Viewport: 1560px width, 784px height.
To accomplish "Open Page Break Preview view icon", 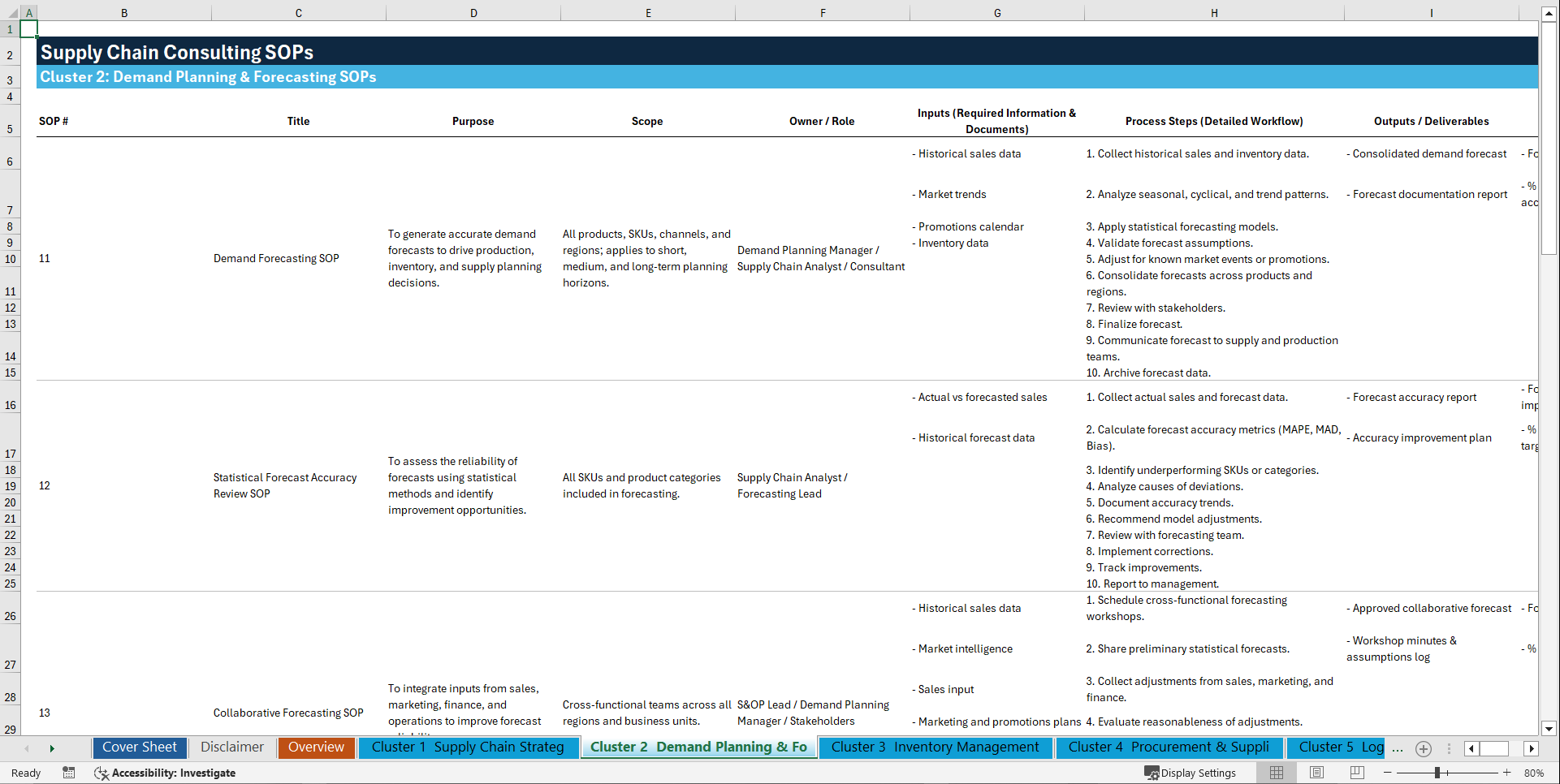I will point(1356,773).
